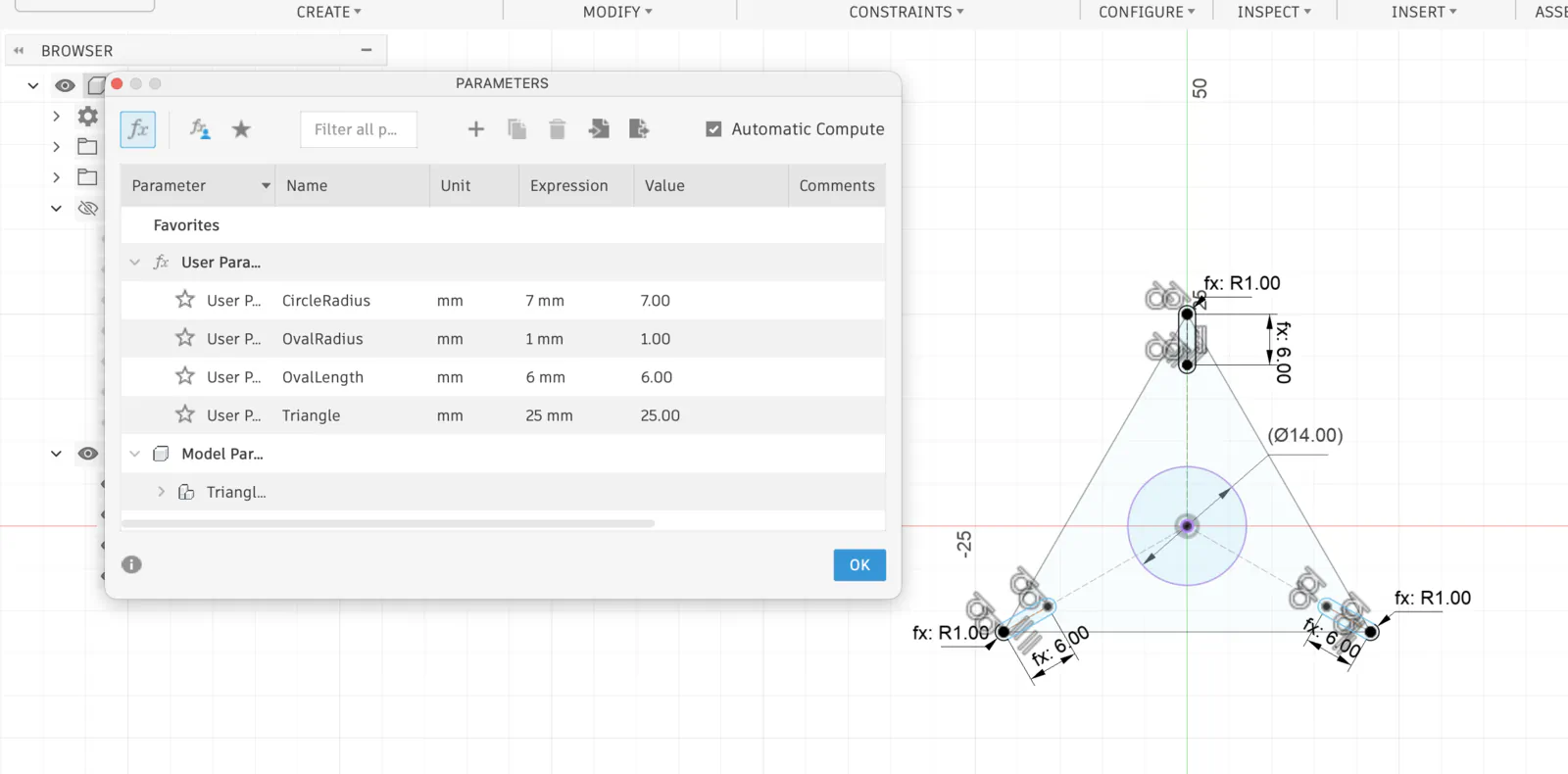Image resolution: width=1568 pixels, height=774 pixels.
Task: Open the CONSTRAINTS menu
Action: pyautogui.click(x=906, y=12)
